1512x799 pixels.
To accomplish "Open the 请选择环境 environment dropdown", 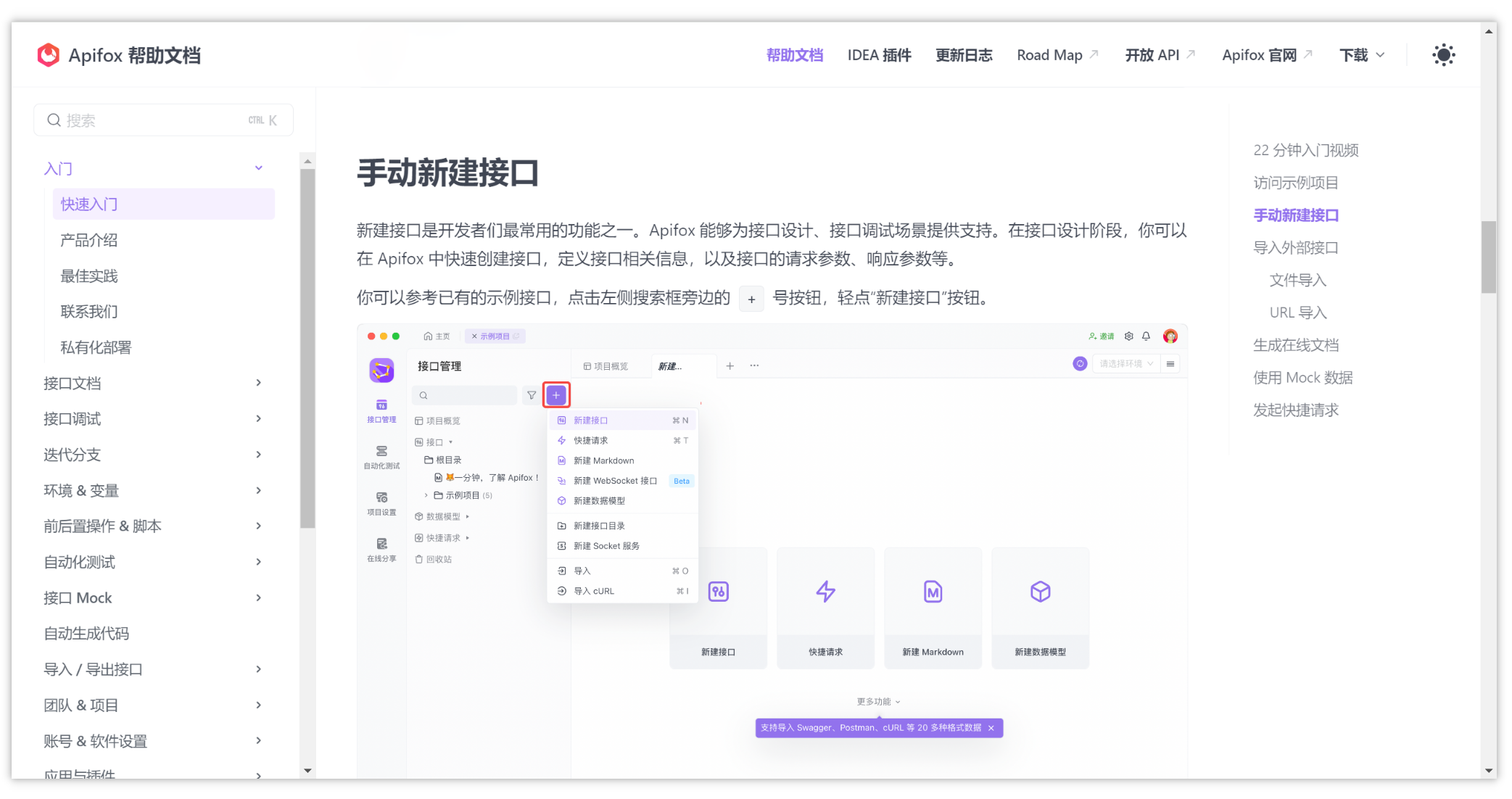I will click(1125, 363).
